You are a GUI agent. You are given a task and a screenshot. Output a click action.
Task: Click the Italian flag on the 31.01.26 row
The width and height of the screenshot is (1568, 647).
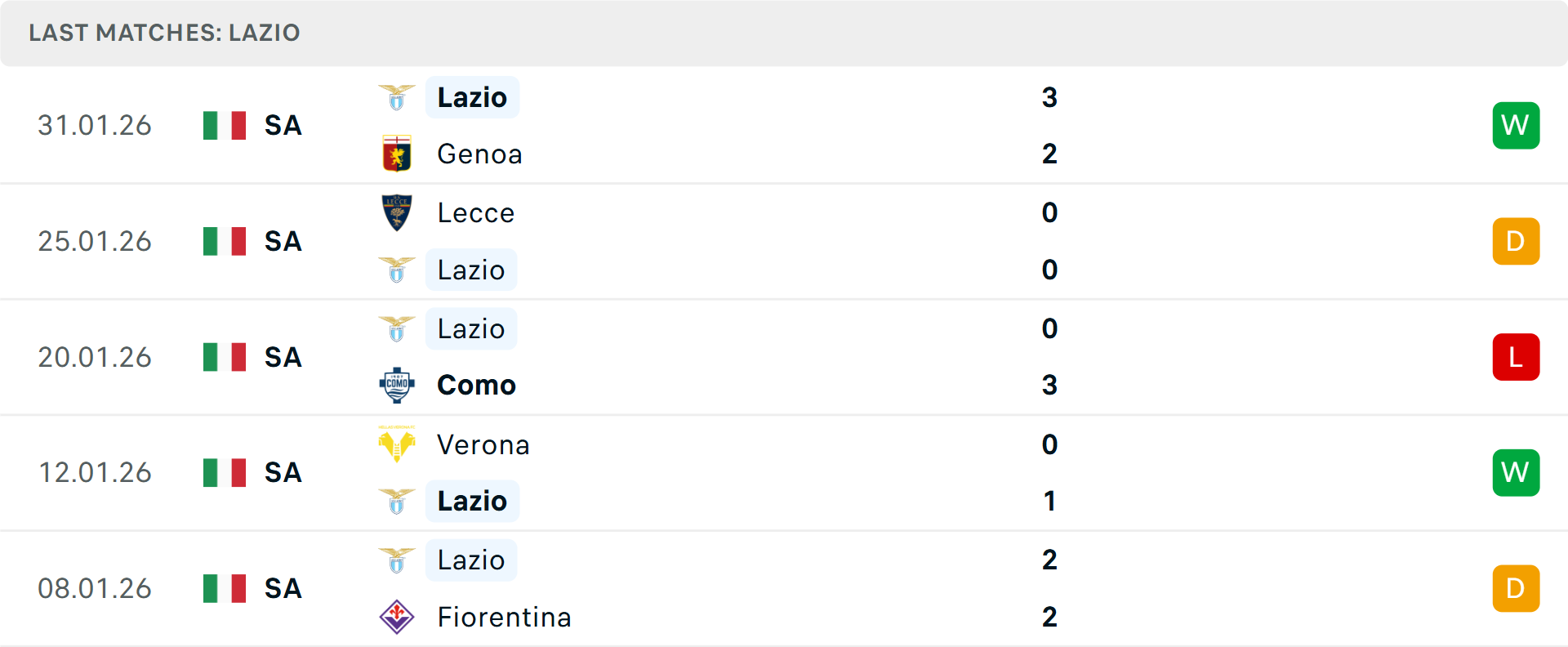224,125
